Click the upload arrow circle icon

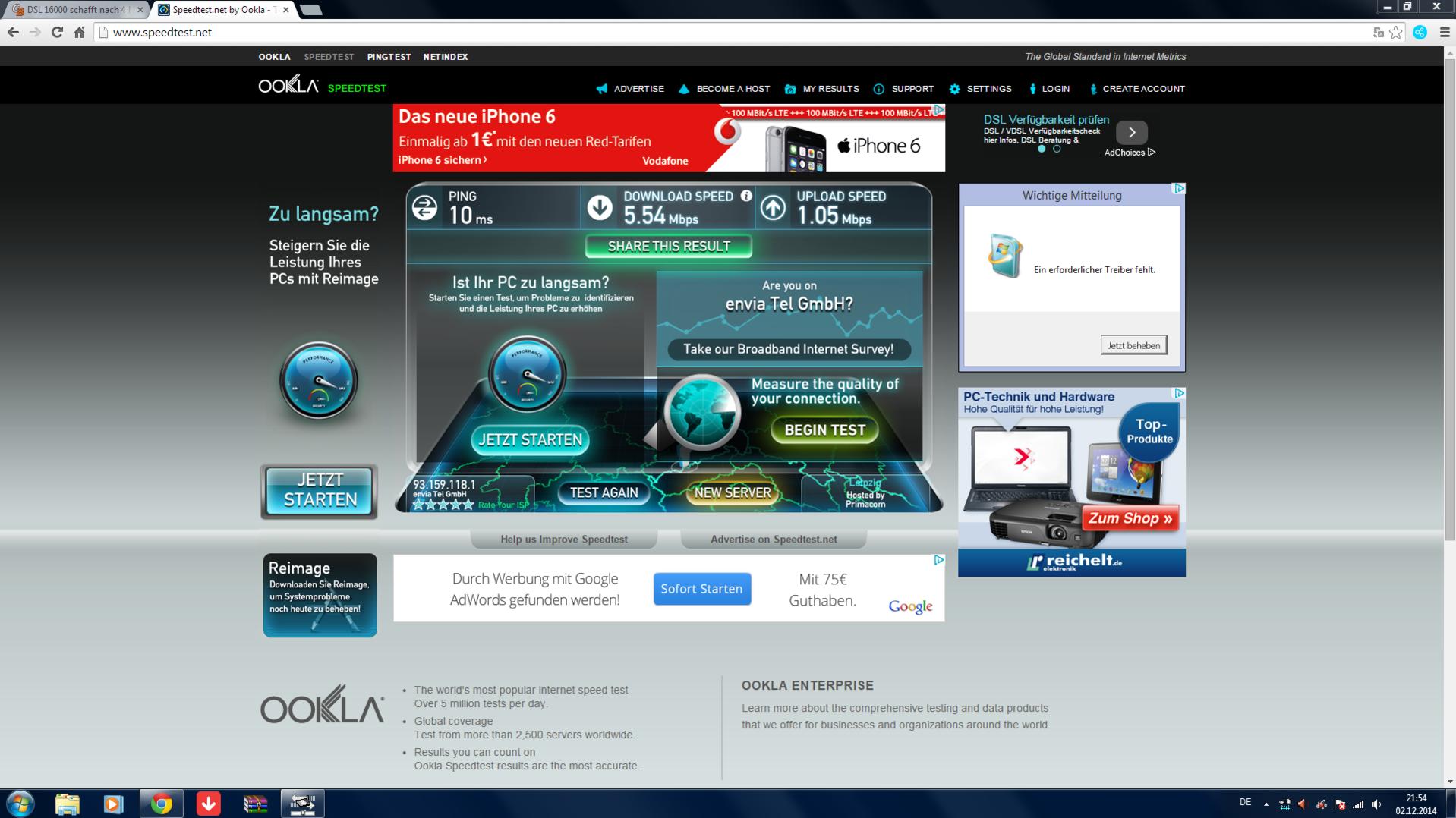(x=774, y=207)
